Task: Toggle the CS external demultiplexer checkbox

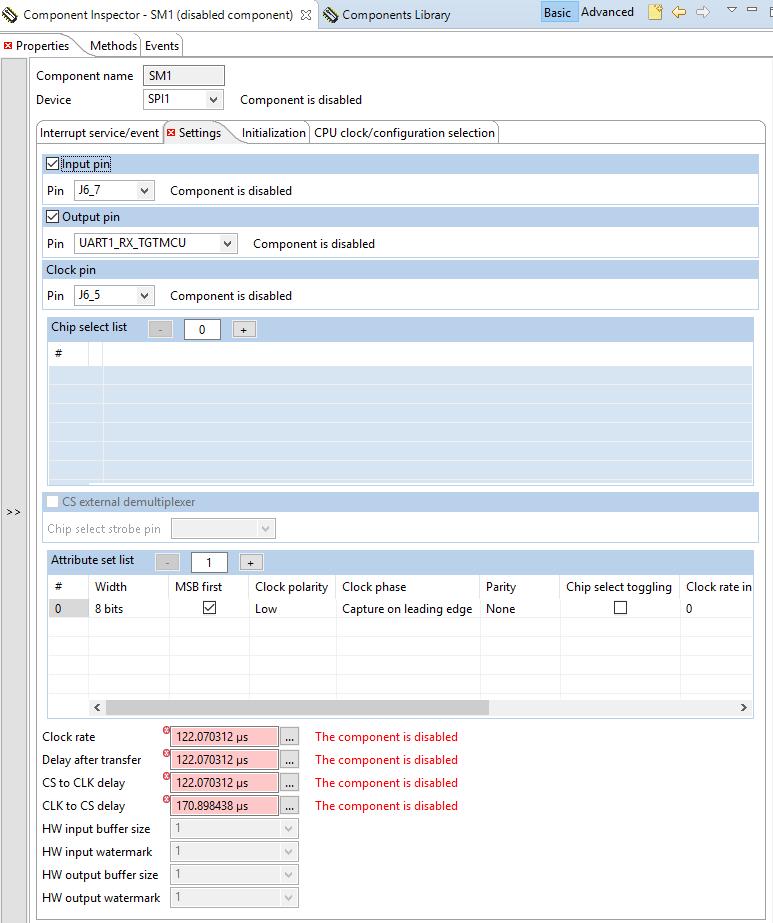Action: pos(52,502)
